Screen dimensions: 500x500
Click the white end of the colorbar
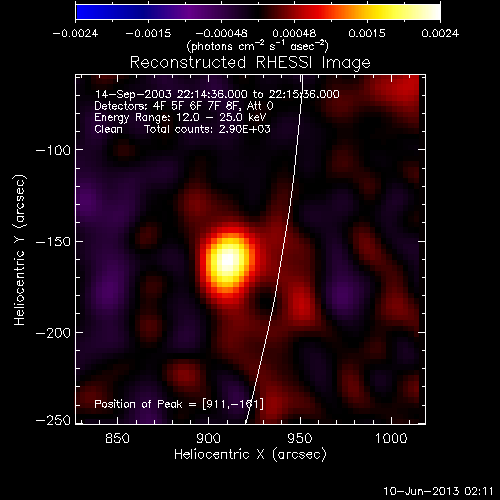(x=432, y=12)
